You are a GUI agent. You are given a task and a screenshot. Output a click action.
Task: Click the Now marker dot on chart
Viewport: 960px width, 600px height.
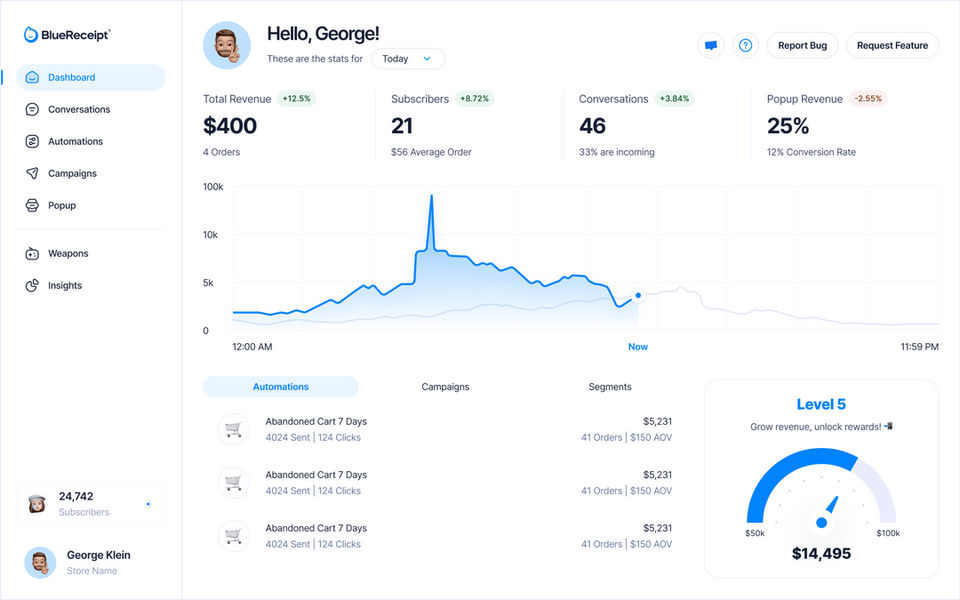638,295
